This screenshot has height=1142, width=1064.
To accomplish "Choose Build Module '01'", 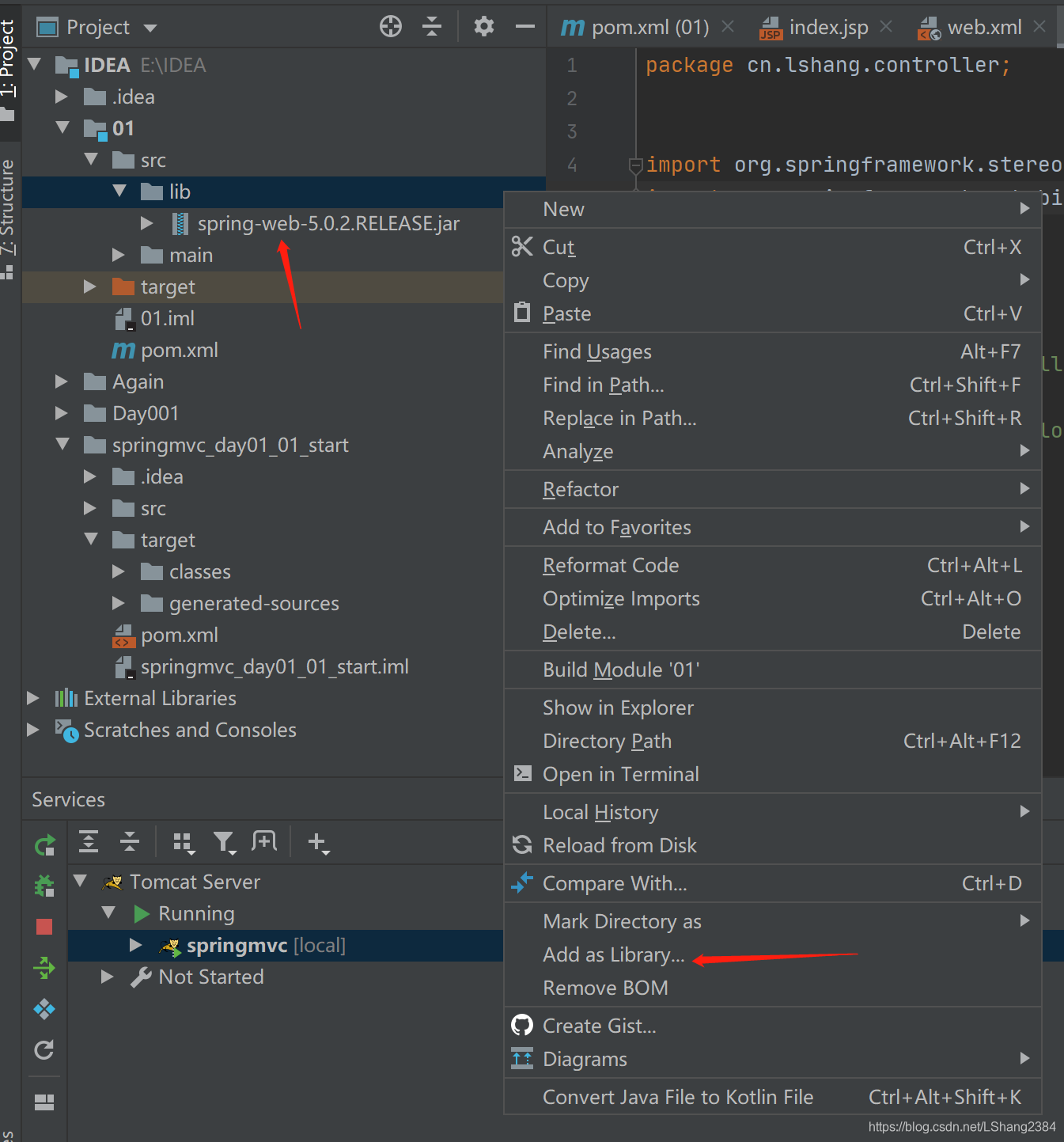I will pos(773,670).
